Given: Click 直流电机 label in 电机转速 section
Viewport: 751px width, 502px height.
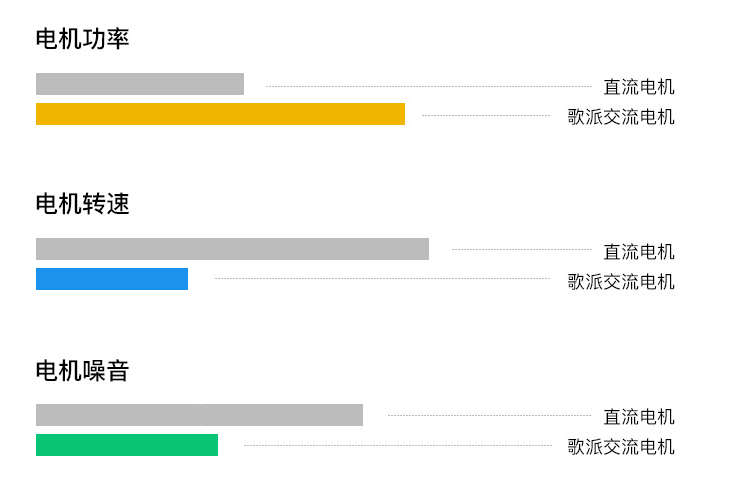Looking at the screenshot, I should [639, 252].
